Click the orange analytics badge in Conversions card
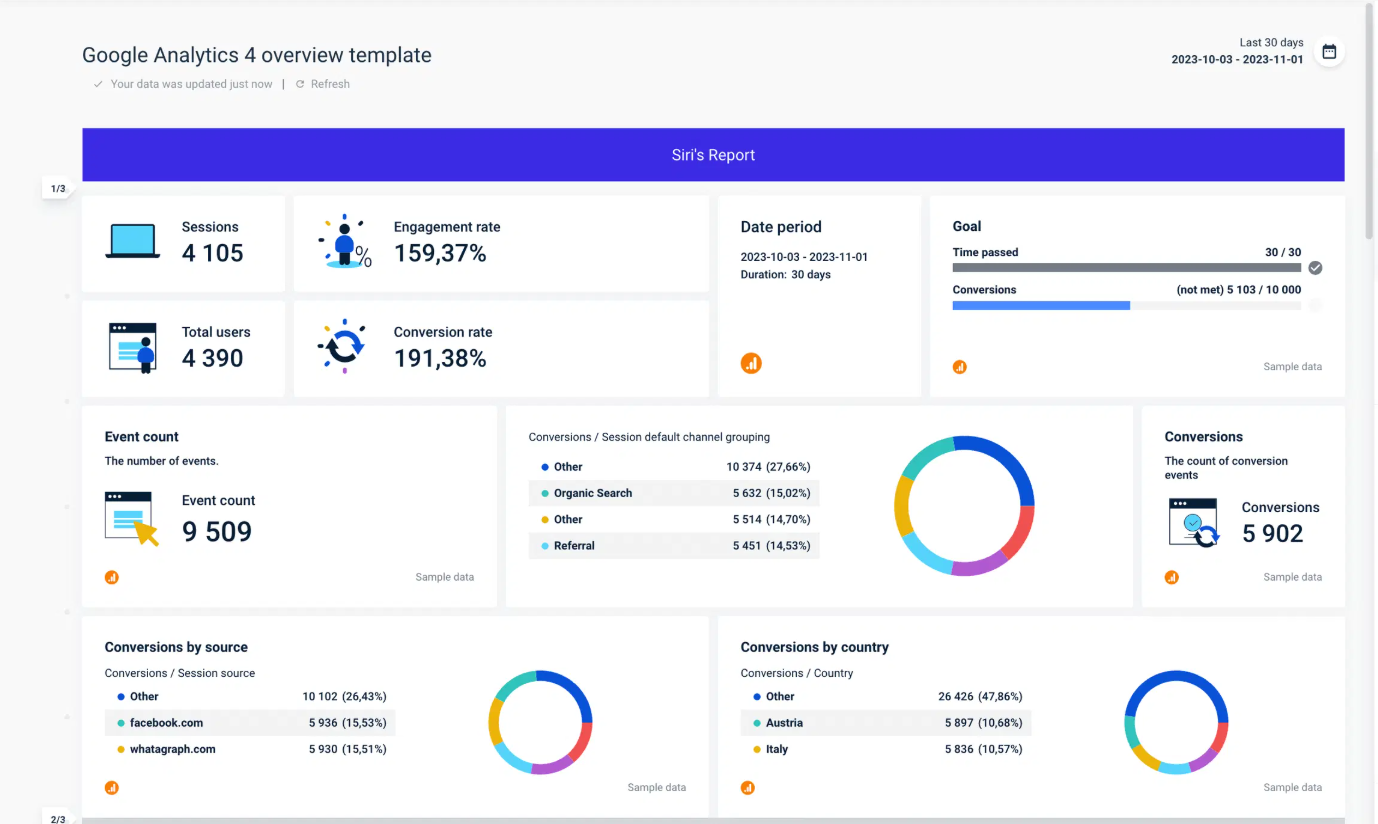This screenshot has width=1378, height=824. (x=1172, y=577)
